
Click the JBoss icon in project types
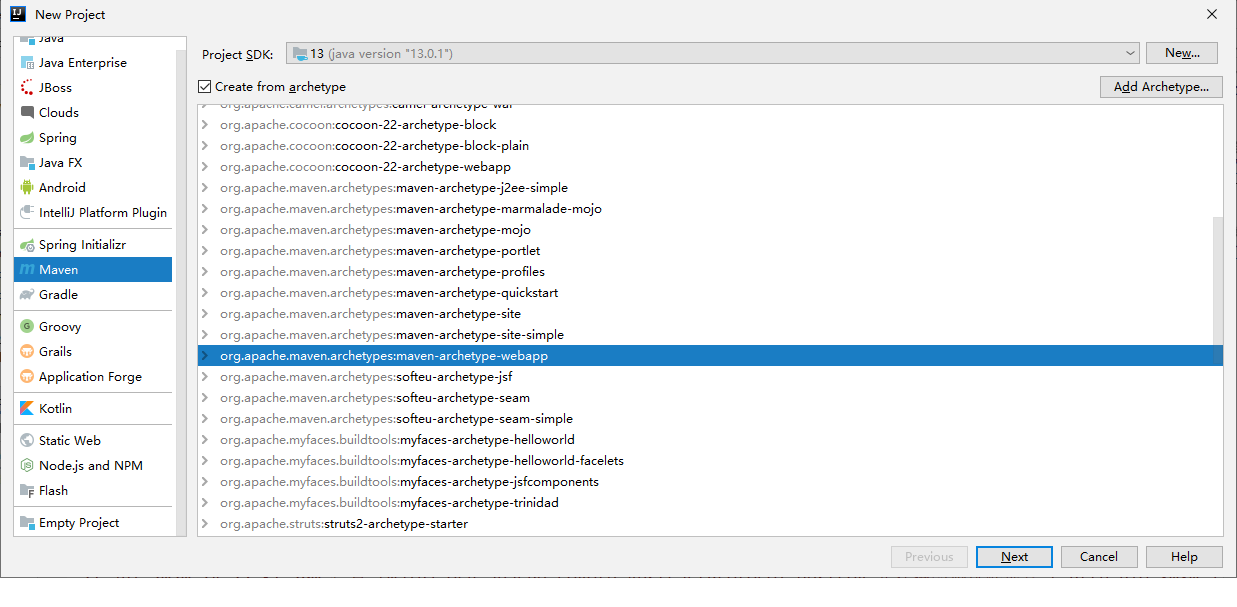click(x=27, y=88)
